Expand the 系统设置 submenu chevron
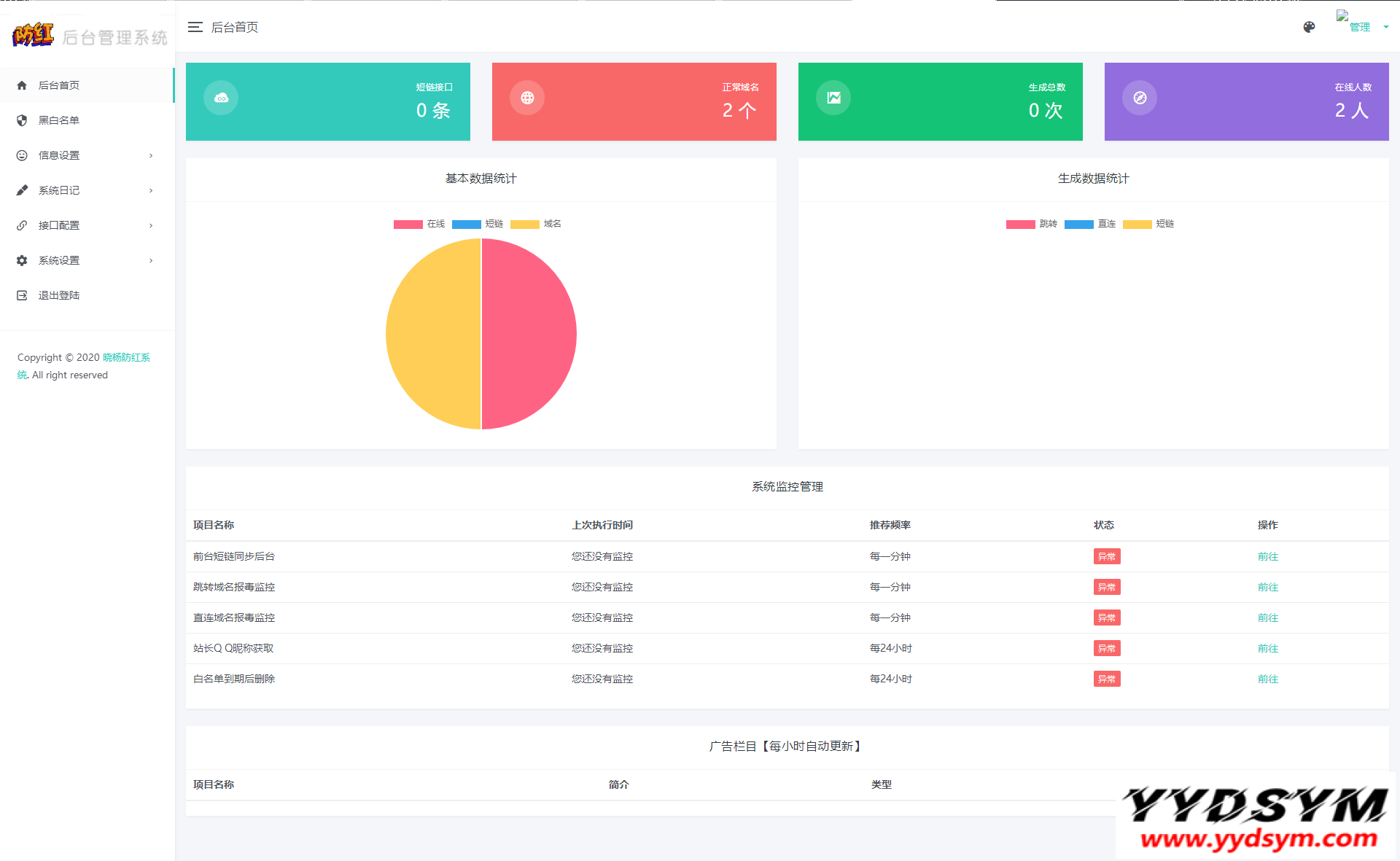The width and height of the screenshot is (1400, 861). pos(151,260)
